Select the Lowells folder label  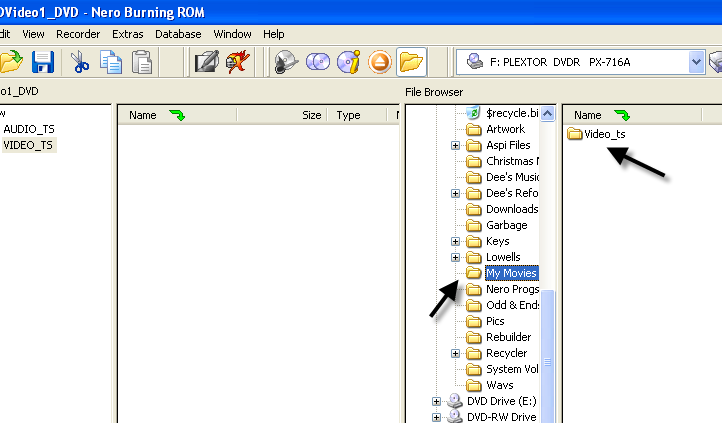pos(503,257)
